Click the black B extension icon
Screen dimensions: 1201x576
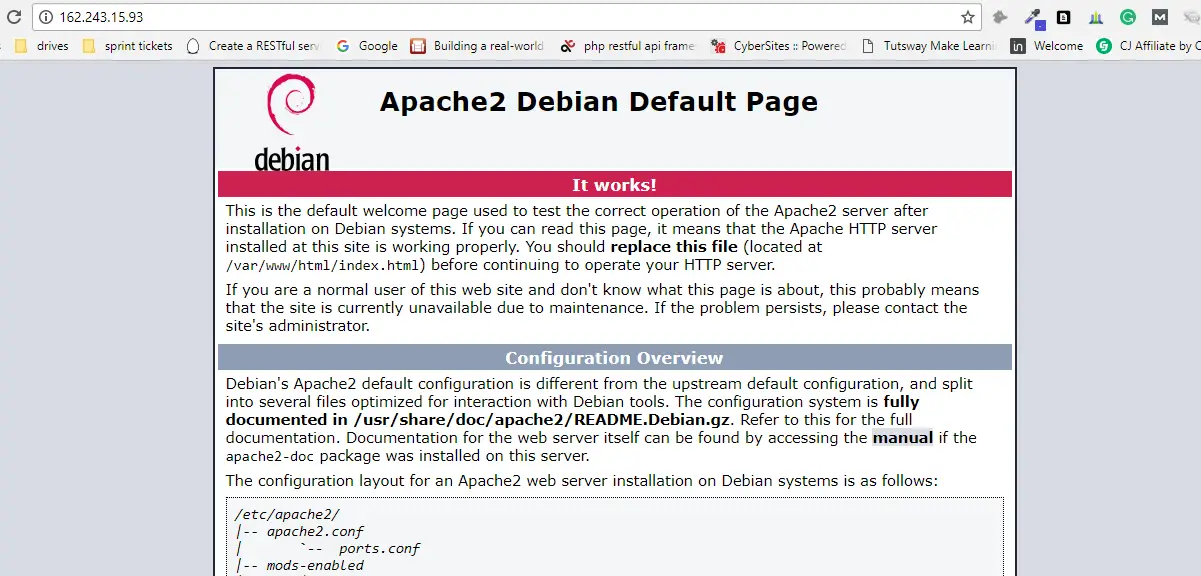[x=1064, y=17]
